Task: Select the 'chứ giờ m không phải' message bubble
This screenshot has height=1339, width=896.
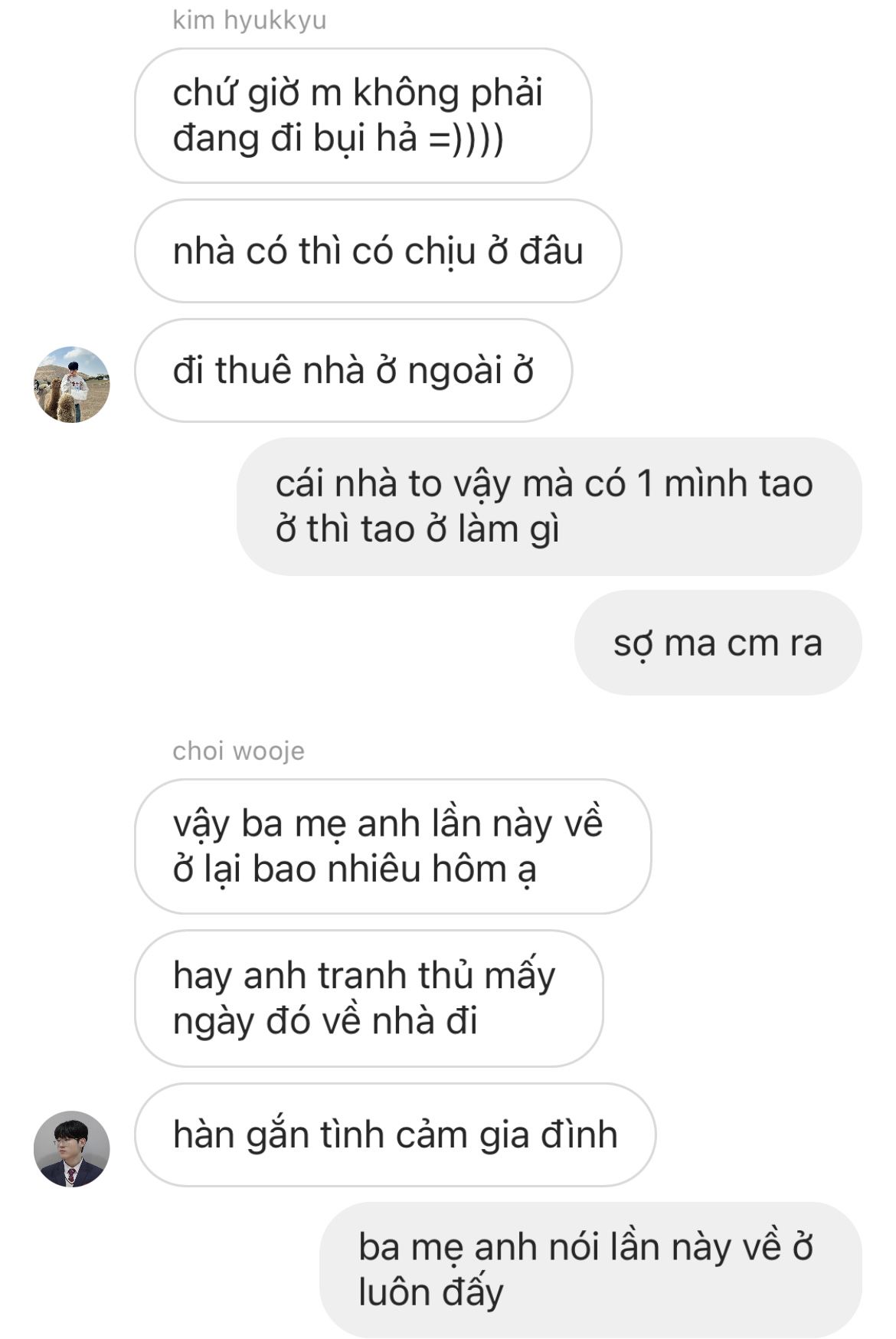Action: tap(363, 116)
